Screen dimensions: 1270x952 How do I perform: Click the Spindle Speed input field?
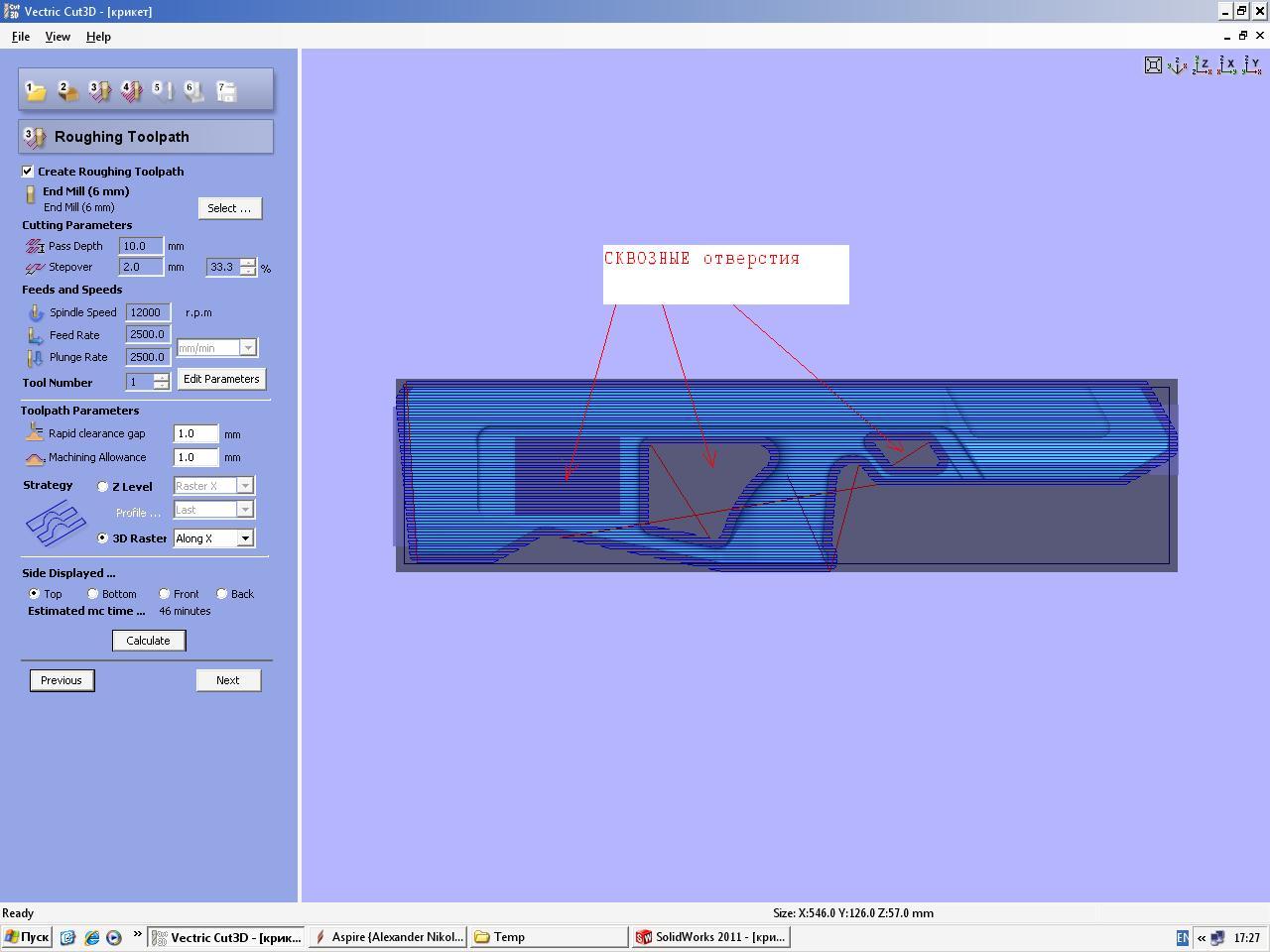(148, 312)
